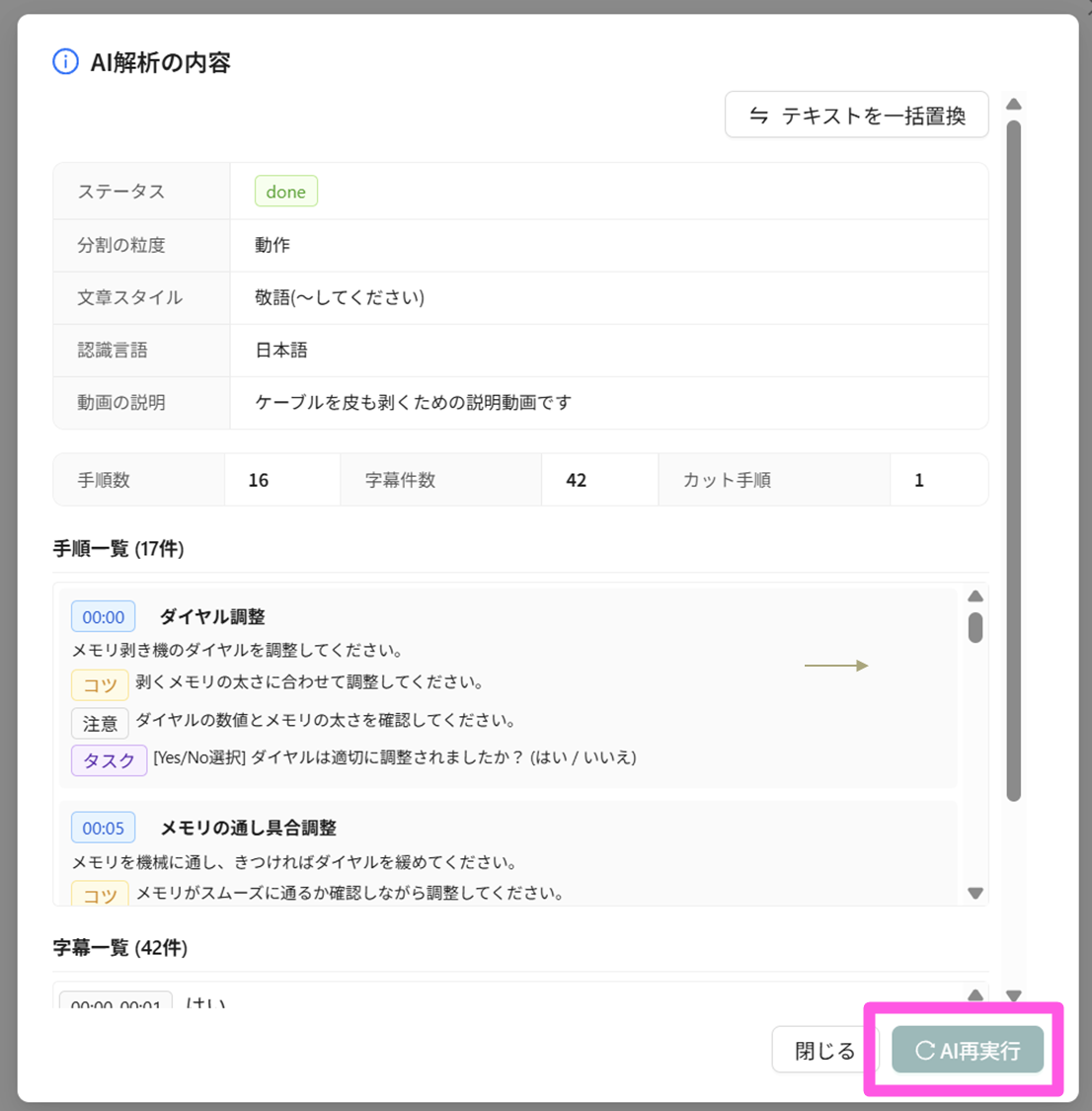Screen dimensions: 1092x1111
Task: Click the down arrow of the dialog scrollbar
Action: (x=1014, y=996)
